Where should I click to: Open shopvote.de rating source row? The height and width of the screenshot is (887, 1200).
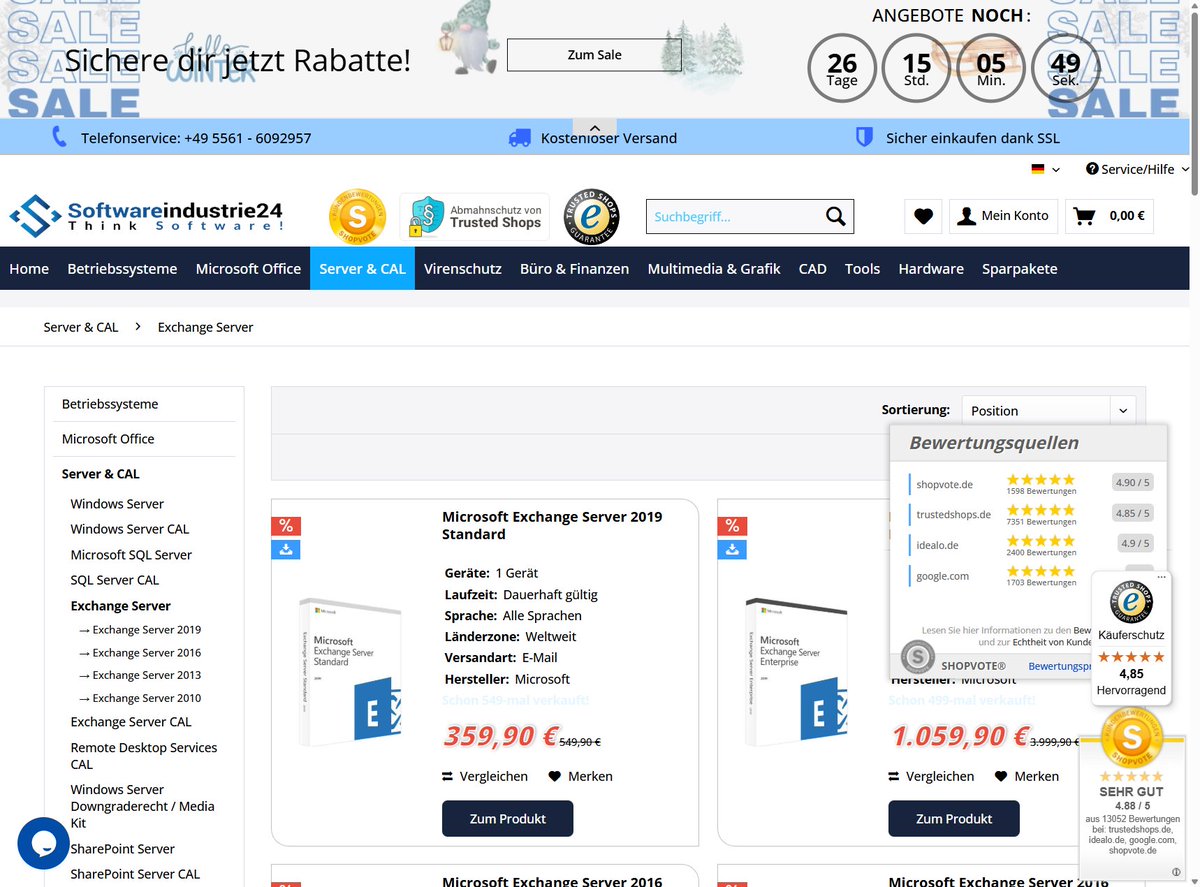[x=1031, y=483]
